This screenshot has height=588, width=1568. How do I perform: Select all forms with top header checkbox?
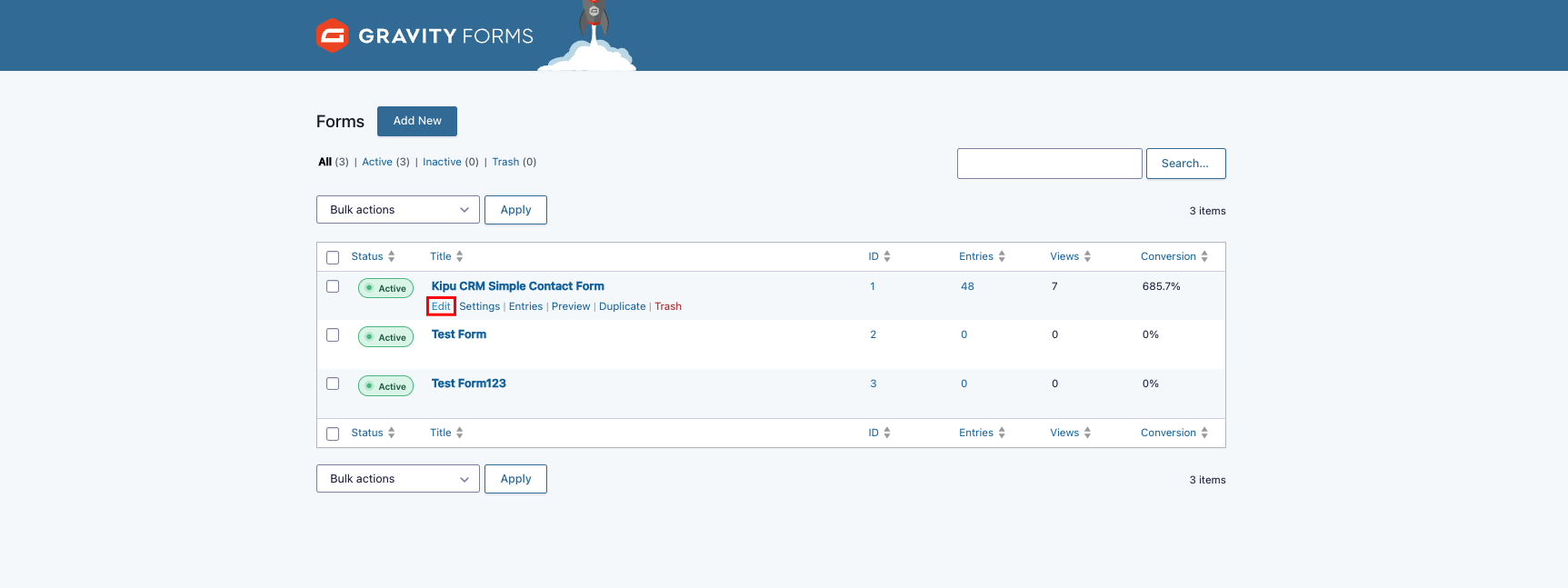click(333, 257)
